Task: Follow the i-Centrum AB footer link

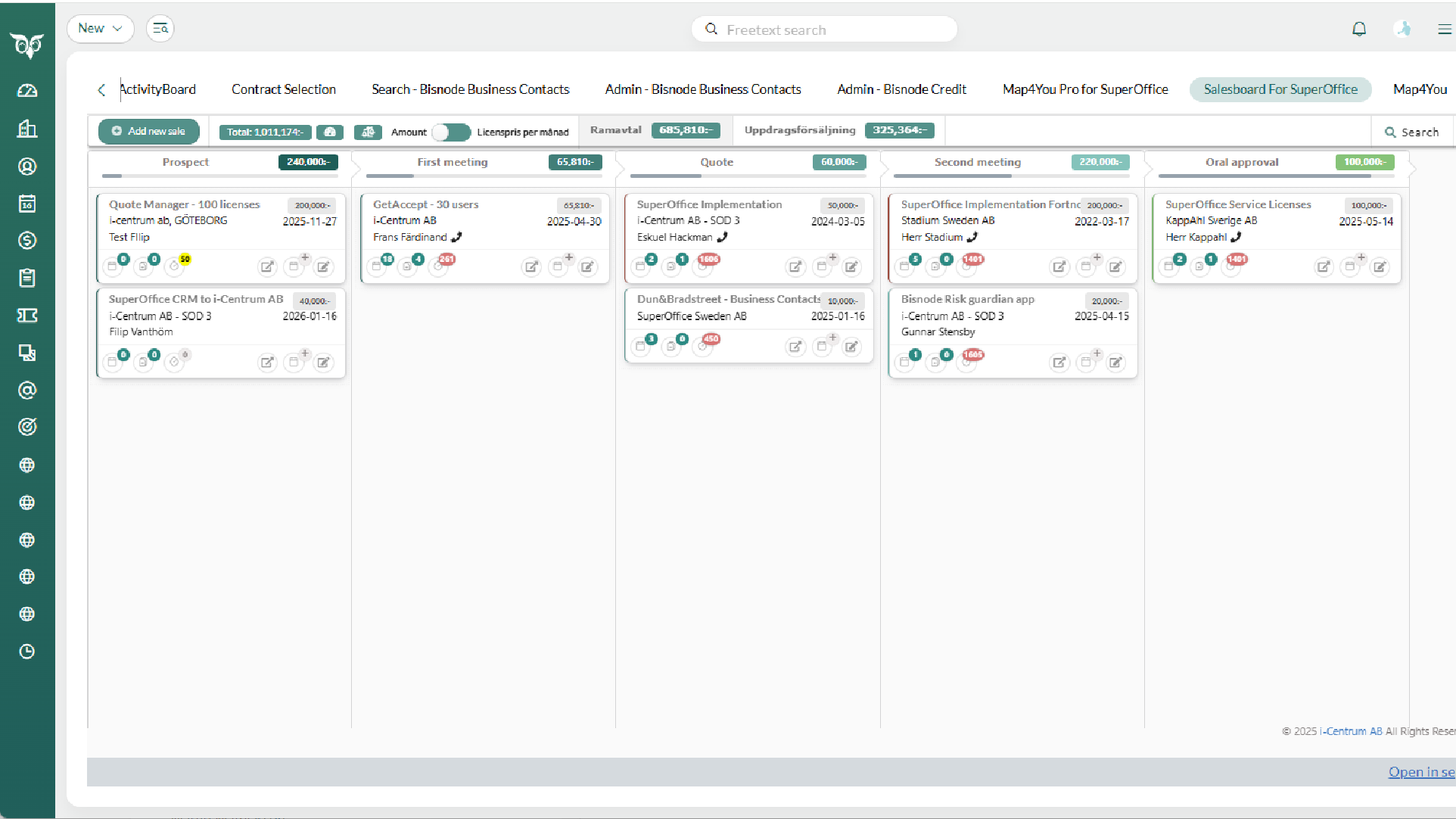Action: (x=1351, y=731)
